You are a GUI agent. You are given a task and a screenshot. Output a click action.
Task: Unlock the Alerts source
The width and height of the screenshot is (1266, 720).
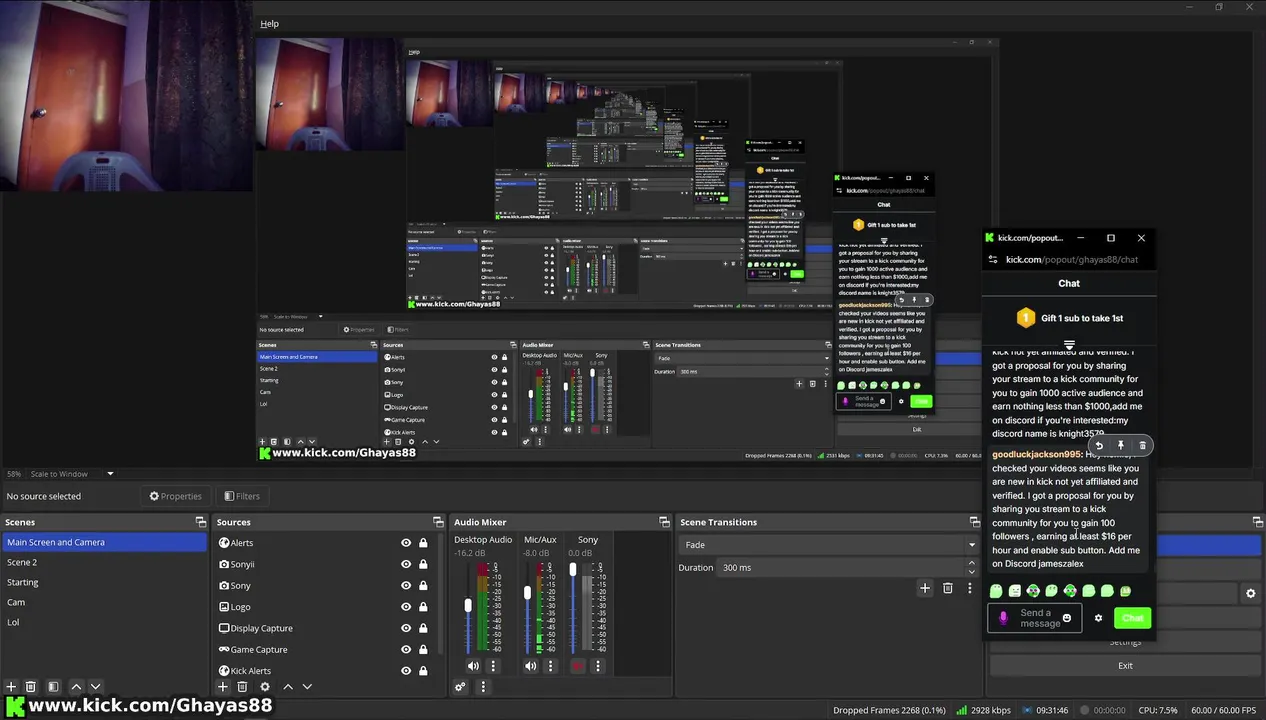click(423, 543)
